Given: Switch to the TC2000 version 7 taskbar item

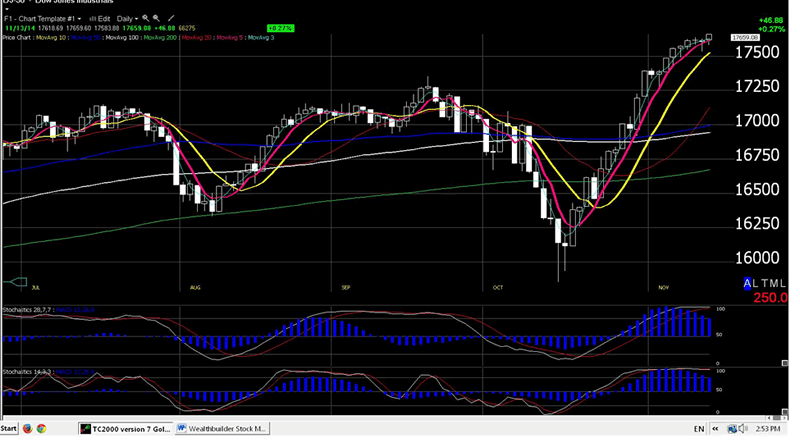Looking at the screenshot, I should click(x=124, y=428).
